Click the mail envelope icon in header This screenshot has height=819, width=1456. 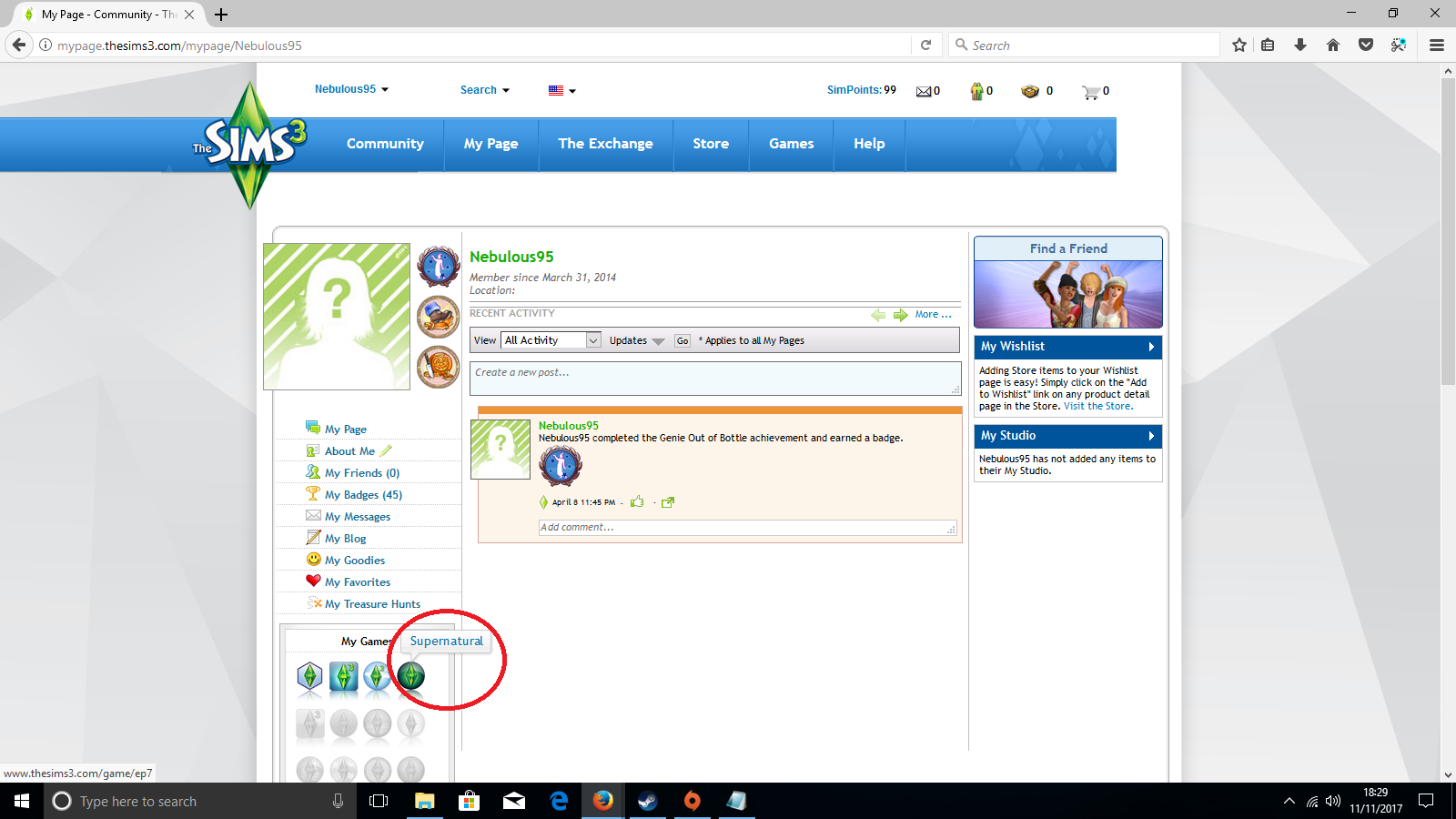coord(924,91)
